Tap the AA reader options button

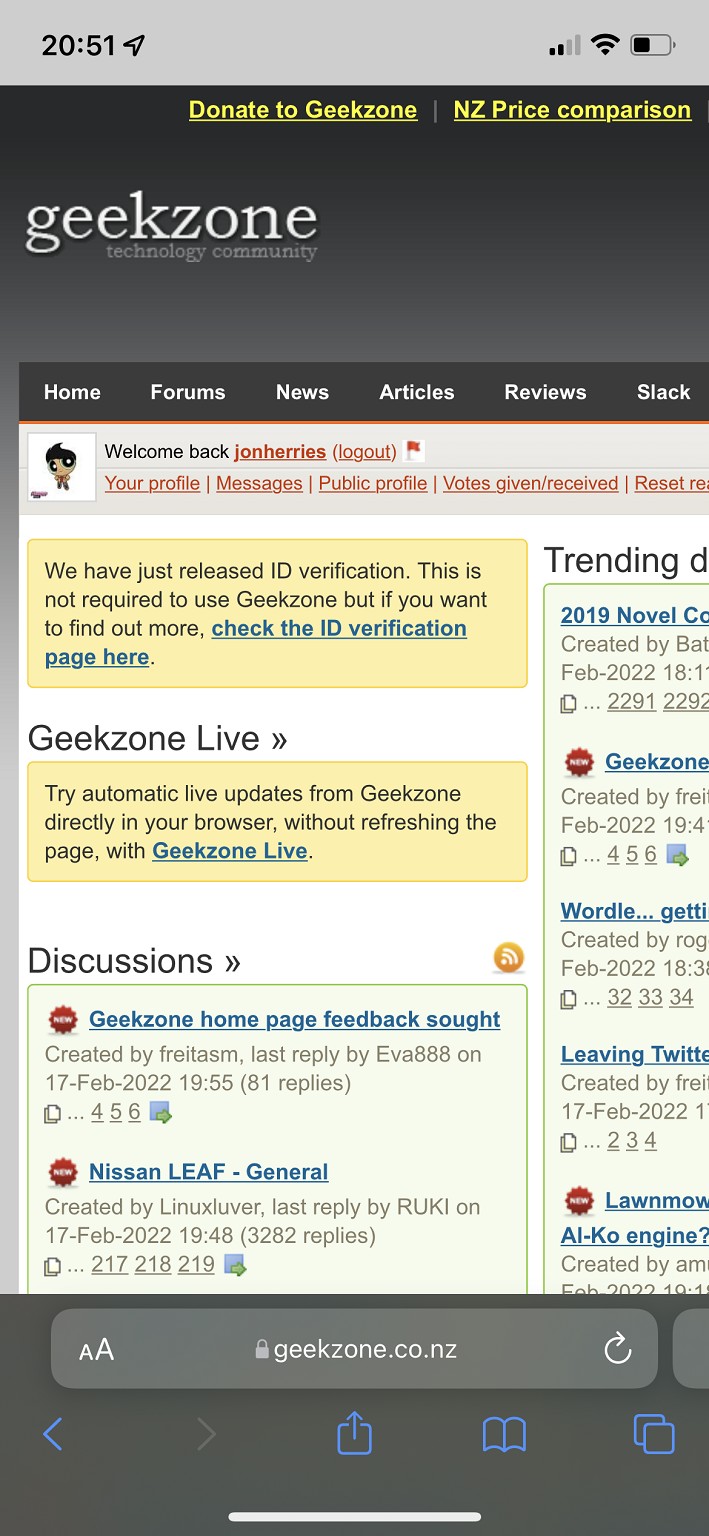tap(97, 1350)
